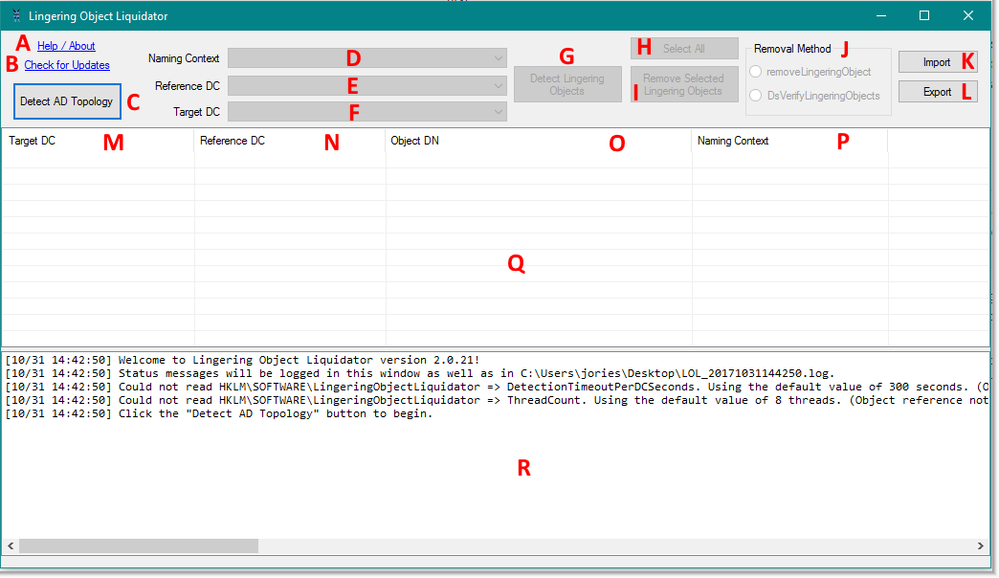Click the Object DN column header
The height and width of the screenshot is (578, 999).
click(539, 141)
